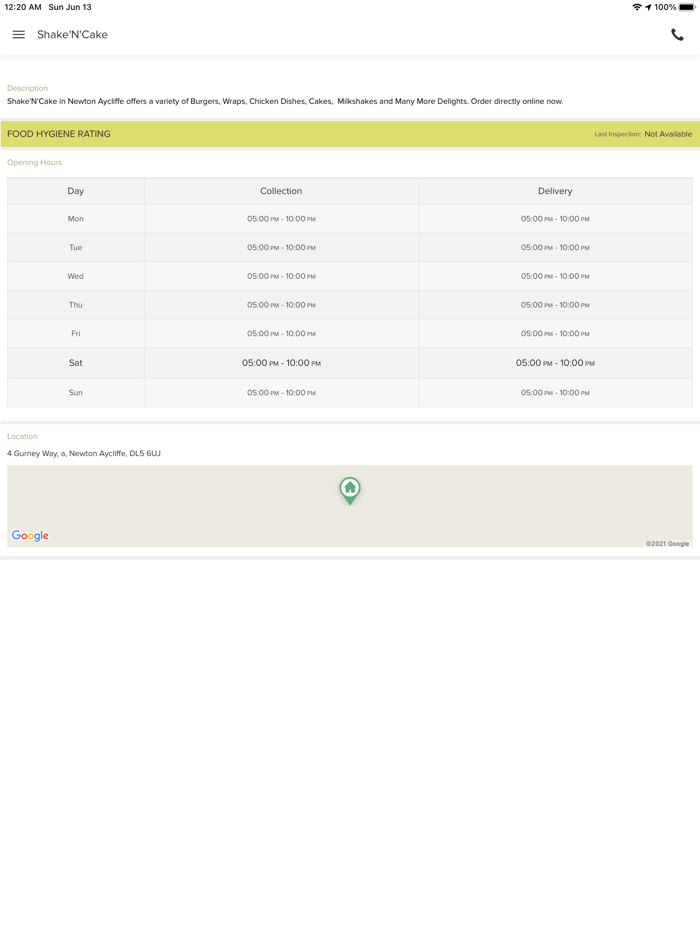Click Friday's Delivery hours
The height and width of the screenshot is (934, 700).
[555, 334]
